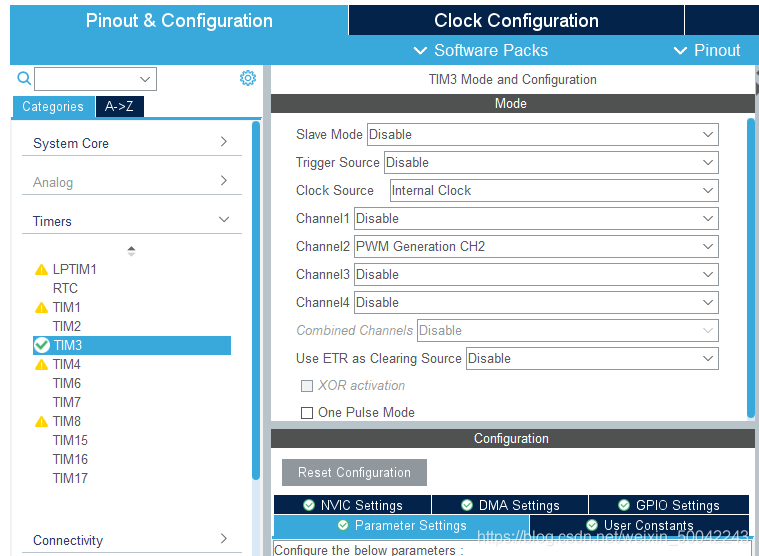
Task: Click into the peripheral search input field
Action: click(x=87, y=79)
